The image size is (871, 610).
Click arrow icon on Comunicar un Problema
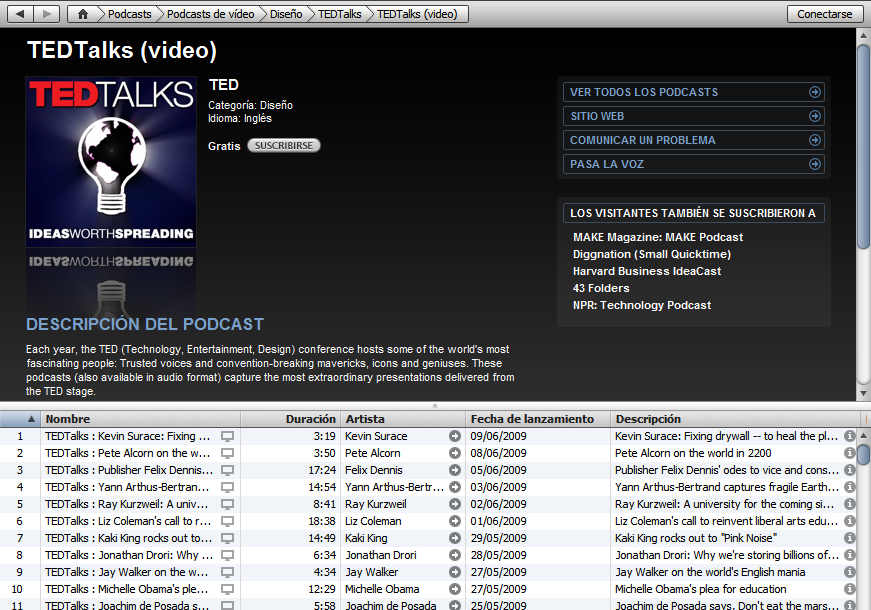(814, 140)
